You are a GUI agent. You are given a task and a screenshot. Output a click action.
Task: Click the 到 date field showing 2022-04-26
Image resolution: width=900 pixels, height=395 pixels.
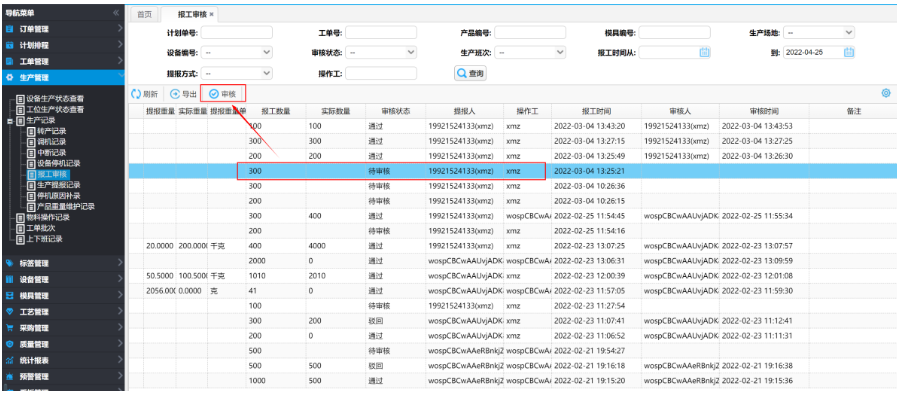(x=813, y=52)
